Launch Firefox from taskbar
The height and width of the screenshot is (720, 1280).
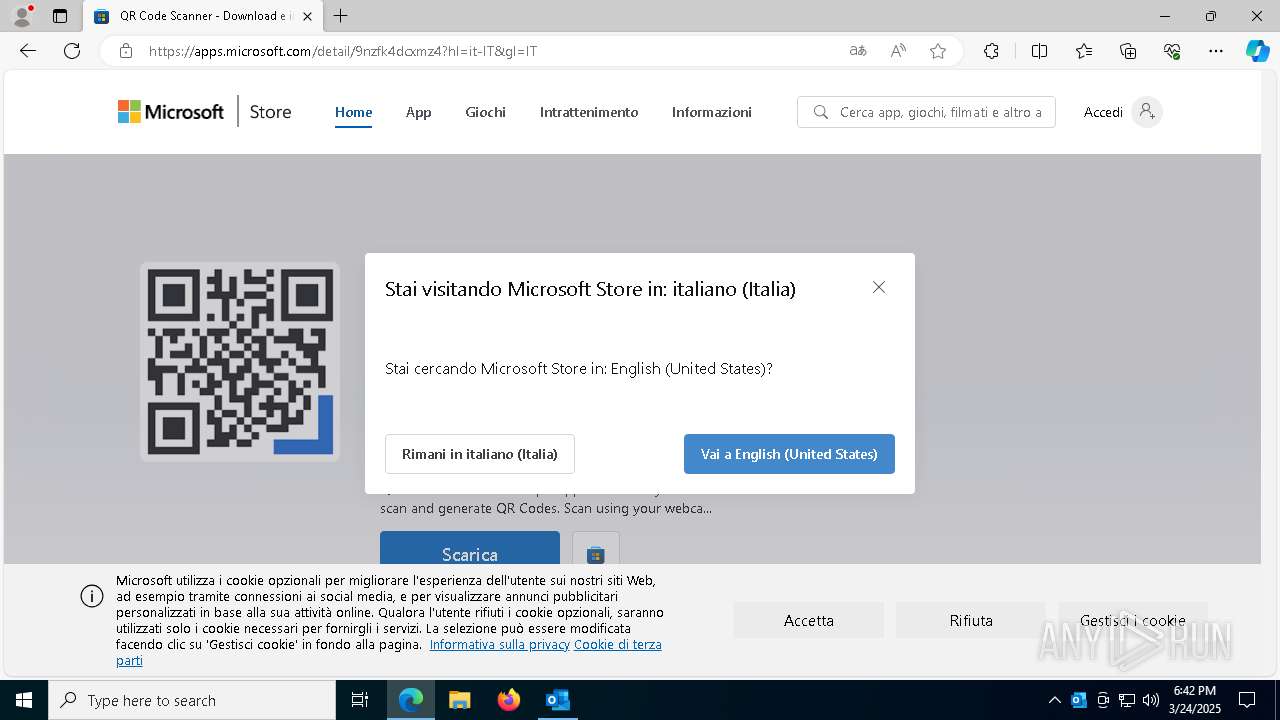tap(509, 700)
